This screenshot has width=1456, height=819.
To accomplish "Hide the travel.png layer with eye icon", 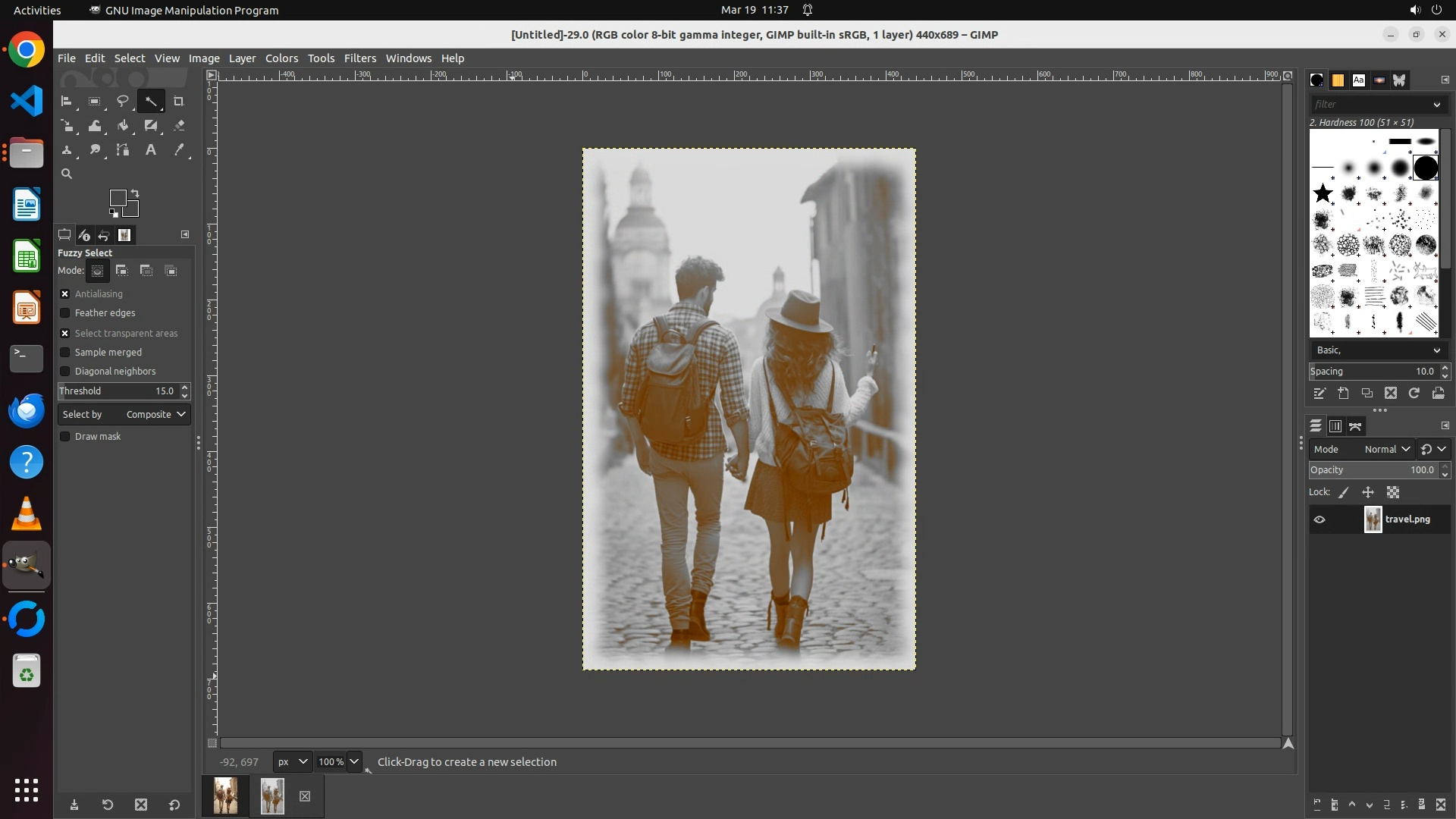I will pyautogui.click(x=1319, y=519).
